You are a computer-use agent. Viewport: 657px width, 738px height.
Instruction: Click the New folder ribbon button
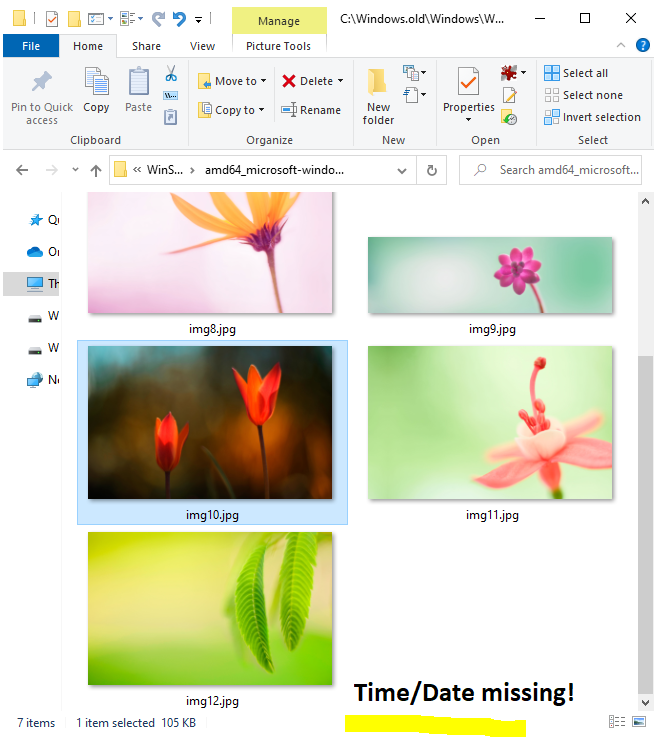378,97
